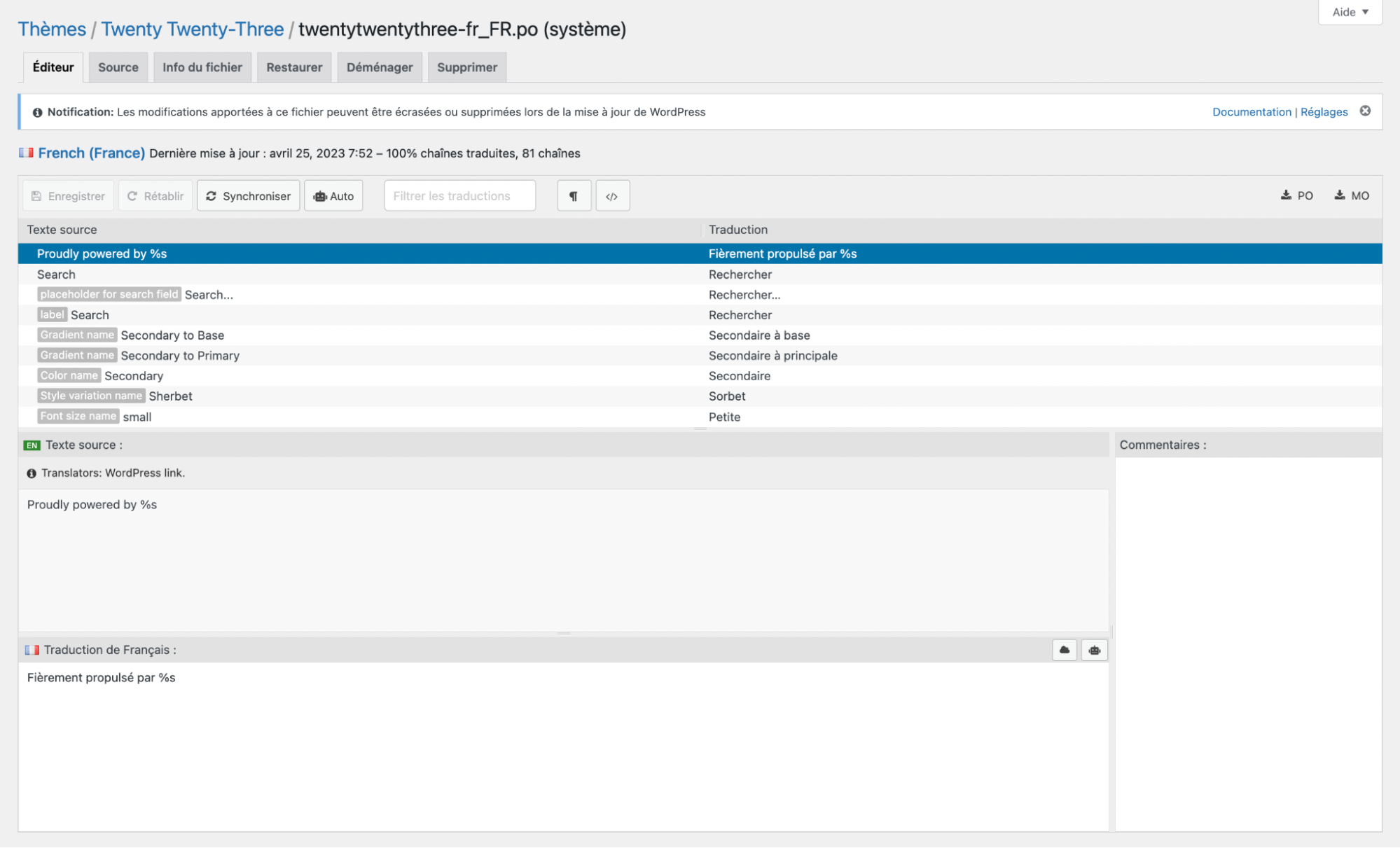Open the Réglages link

pyautogui.click(x=1324, y=112)
